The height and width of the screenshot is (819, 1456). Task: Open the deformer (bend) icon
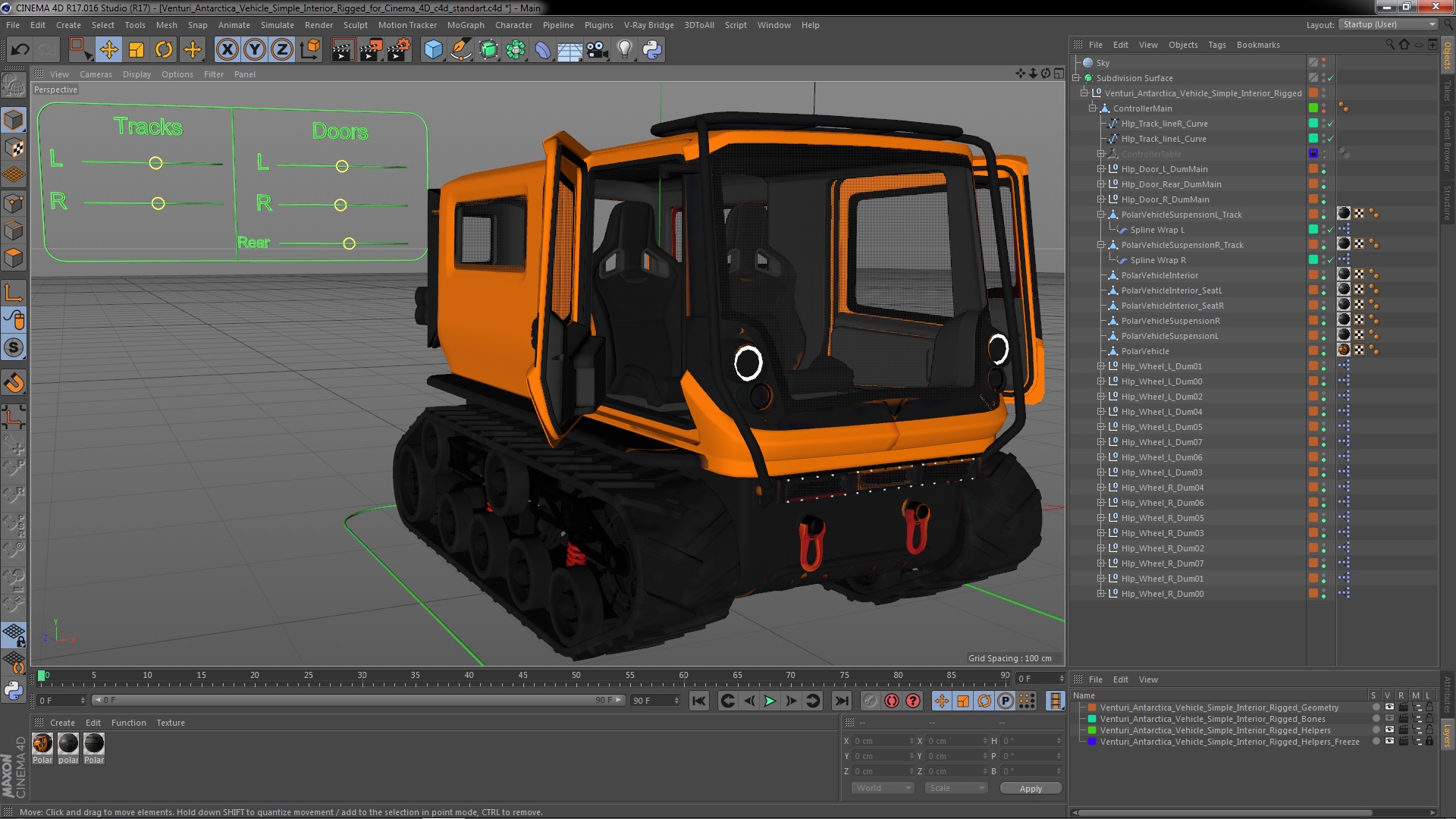click(543, 50)
